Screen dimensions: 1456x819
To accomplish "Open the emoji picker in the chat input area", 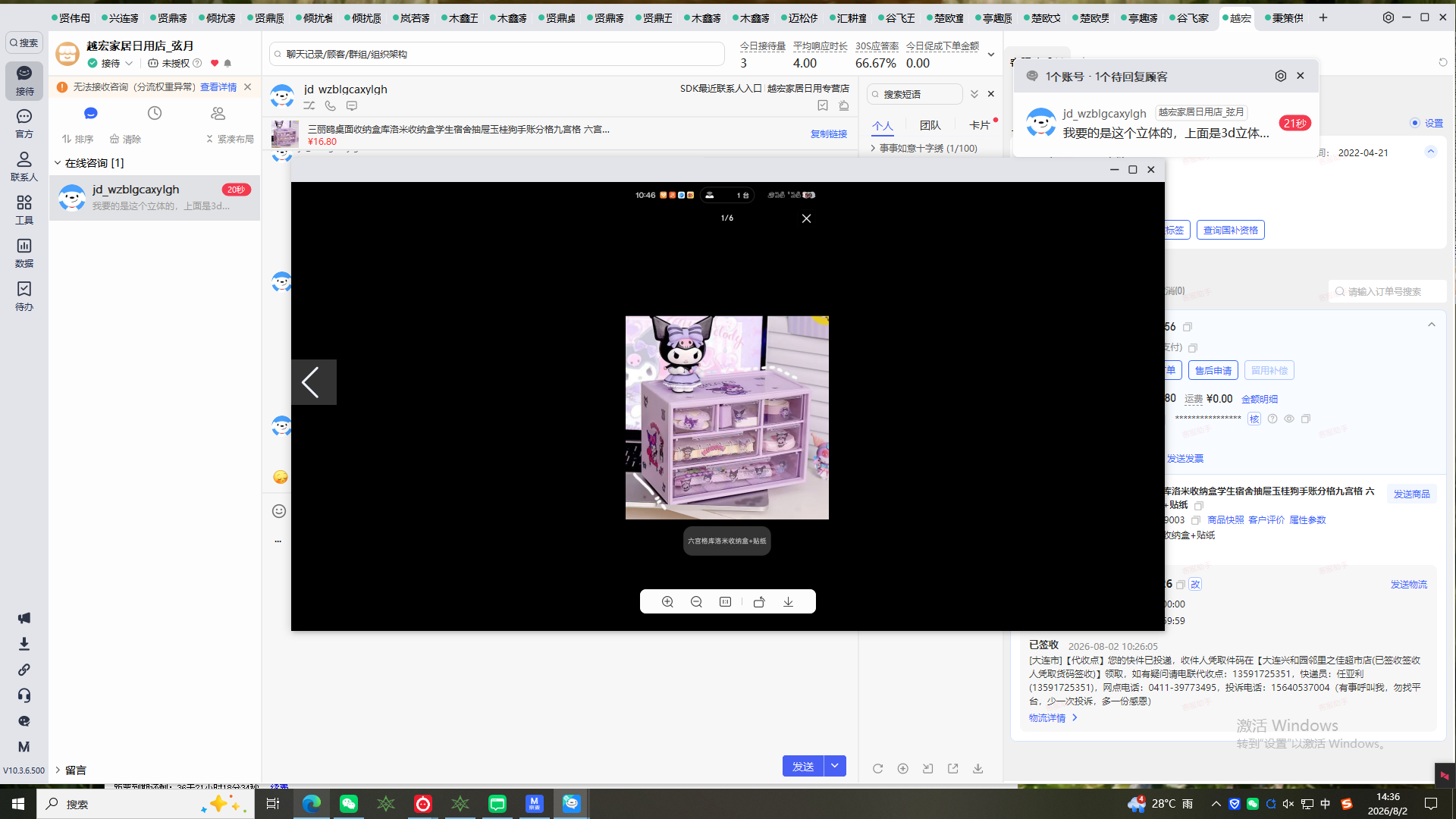I will coord(279,511).
